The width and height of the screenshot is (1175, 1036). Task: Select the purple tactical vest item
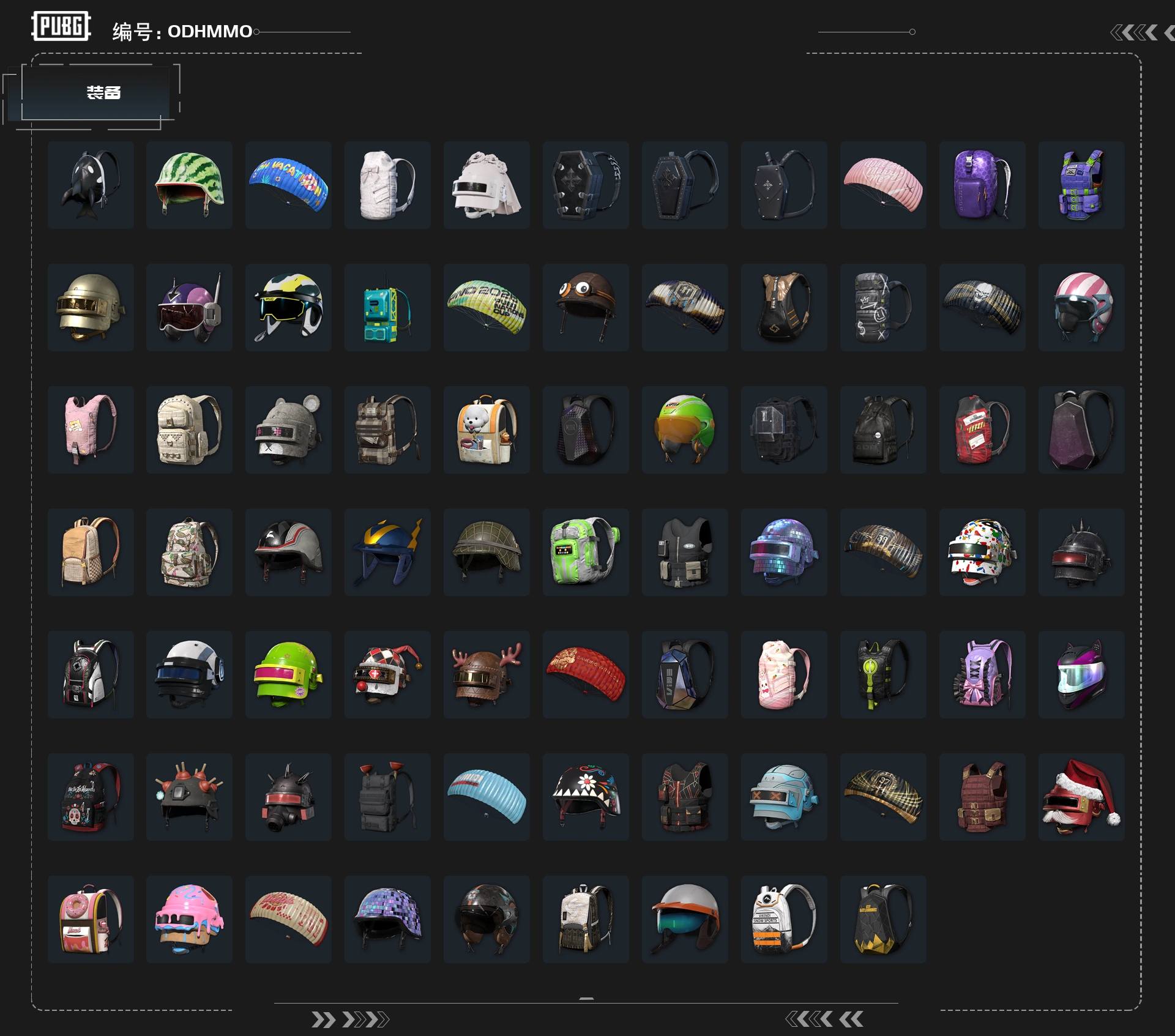point(1081,185)
